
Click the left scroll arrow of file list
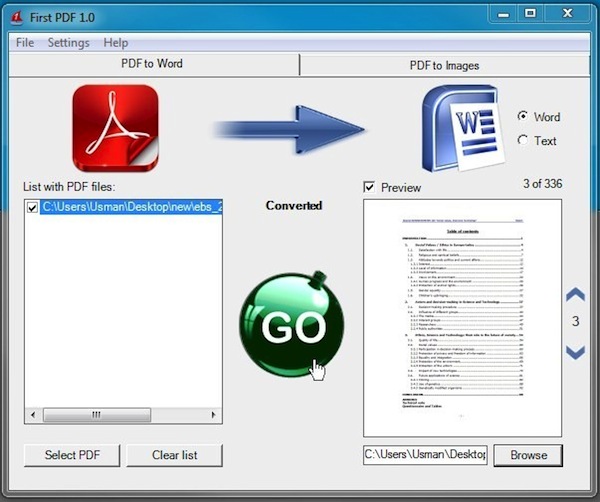tap(33, 415)
